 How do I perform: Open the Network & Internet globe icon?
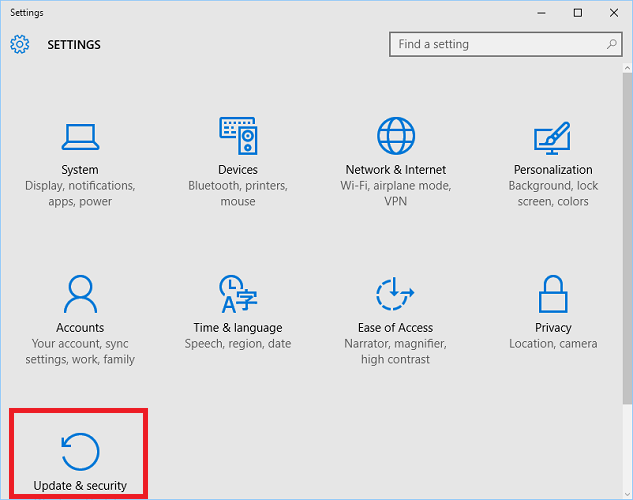click(396, 136)
